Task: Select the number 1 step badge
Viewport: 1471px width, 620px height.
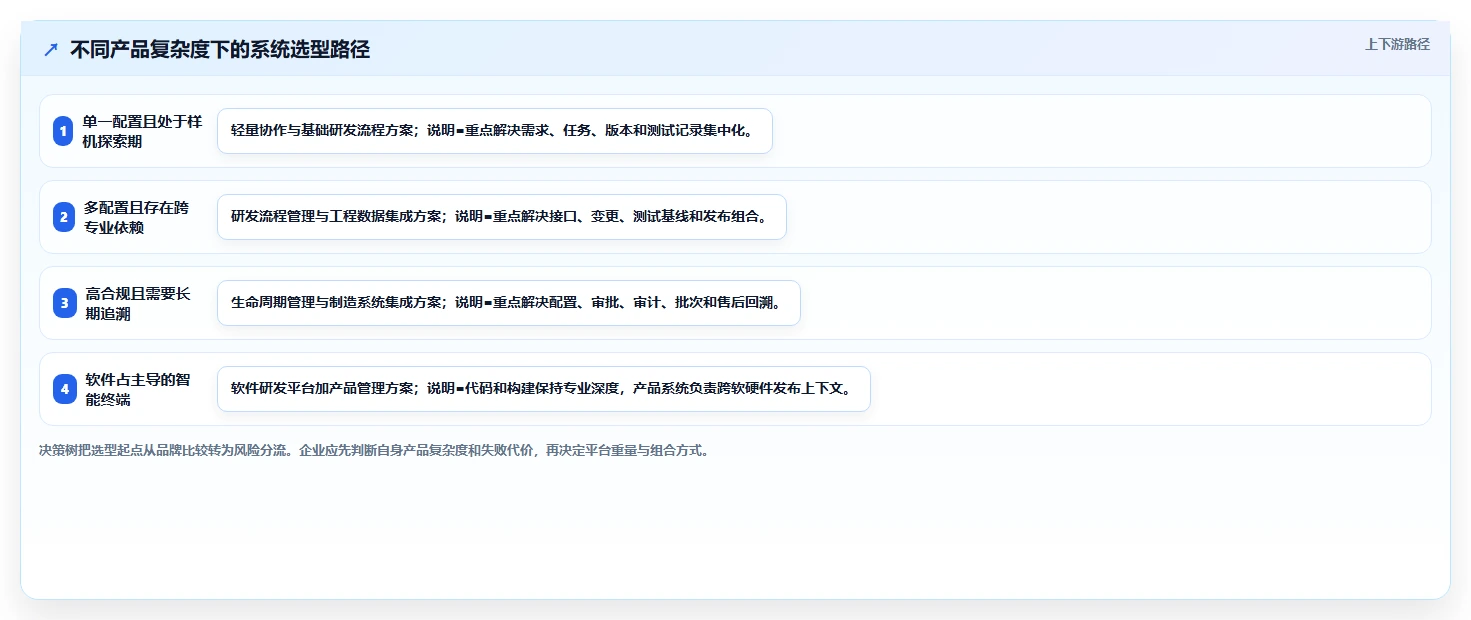Action: pos(64,131)
